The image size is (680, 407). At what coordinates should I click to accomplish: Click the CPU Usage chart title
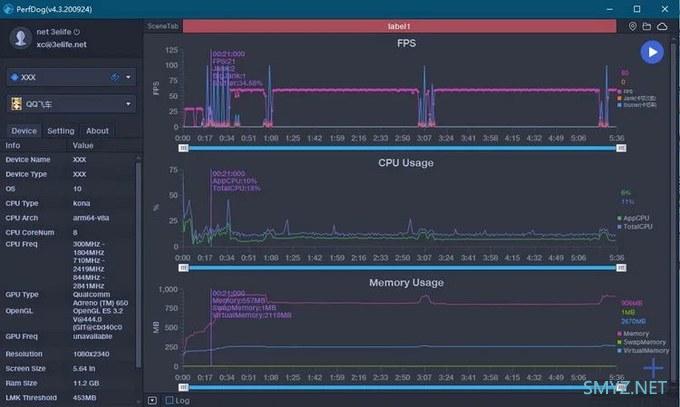click(x=406, y=163)
